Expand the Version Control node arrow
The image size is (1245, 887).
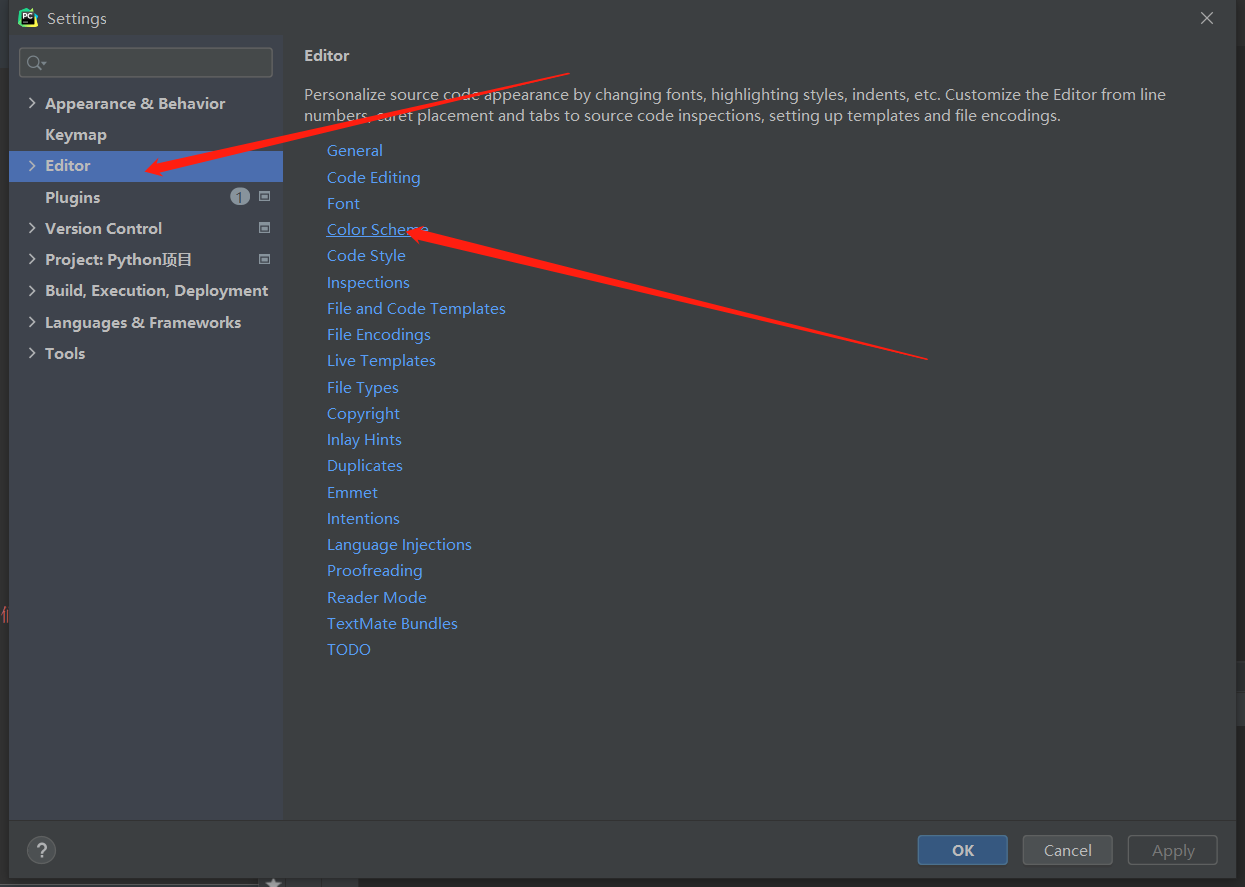(x=32, y=228)
